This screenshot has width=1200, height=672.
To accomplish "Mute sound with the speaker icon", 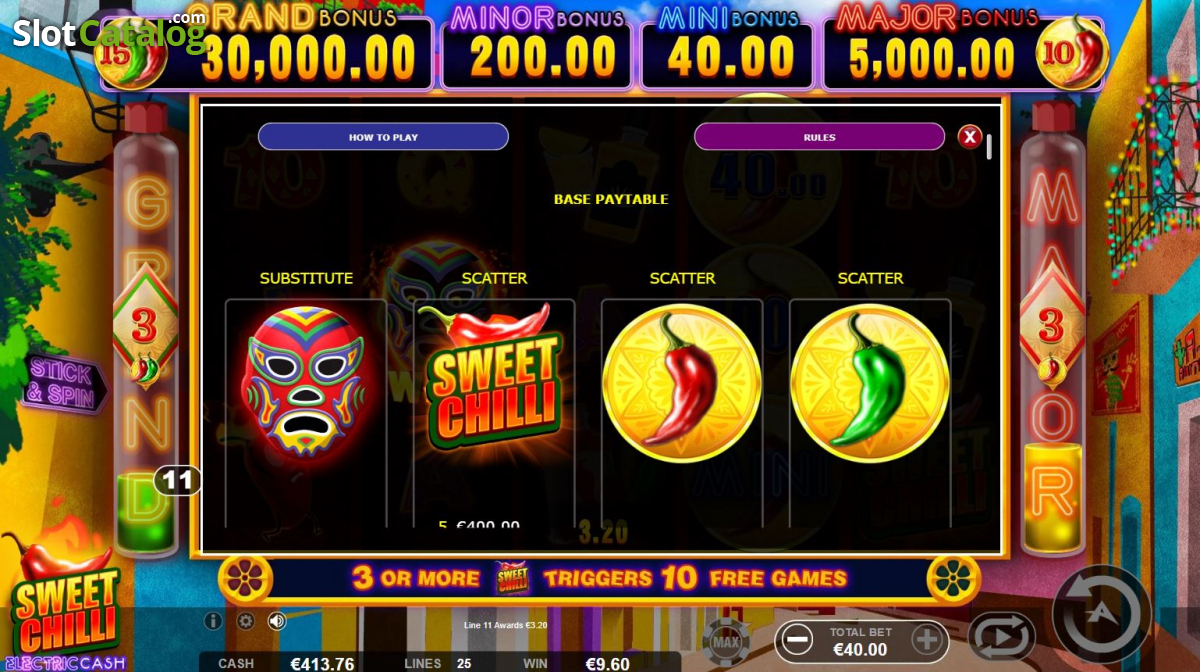I will click(x=277, y=621).
